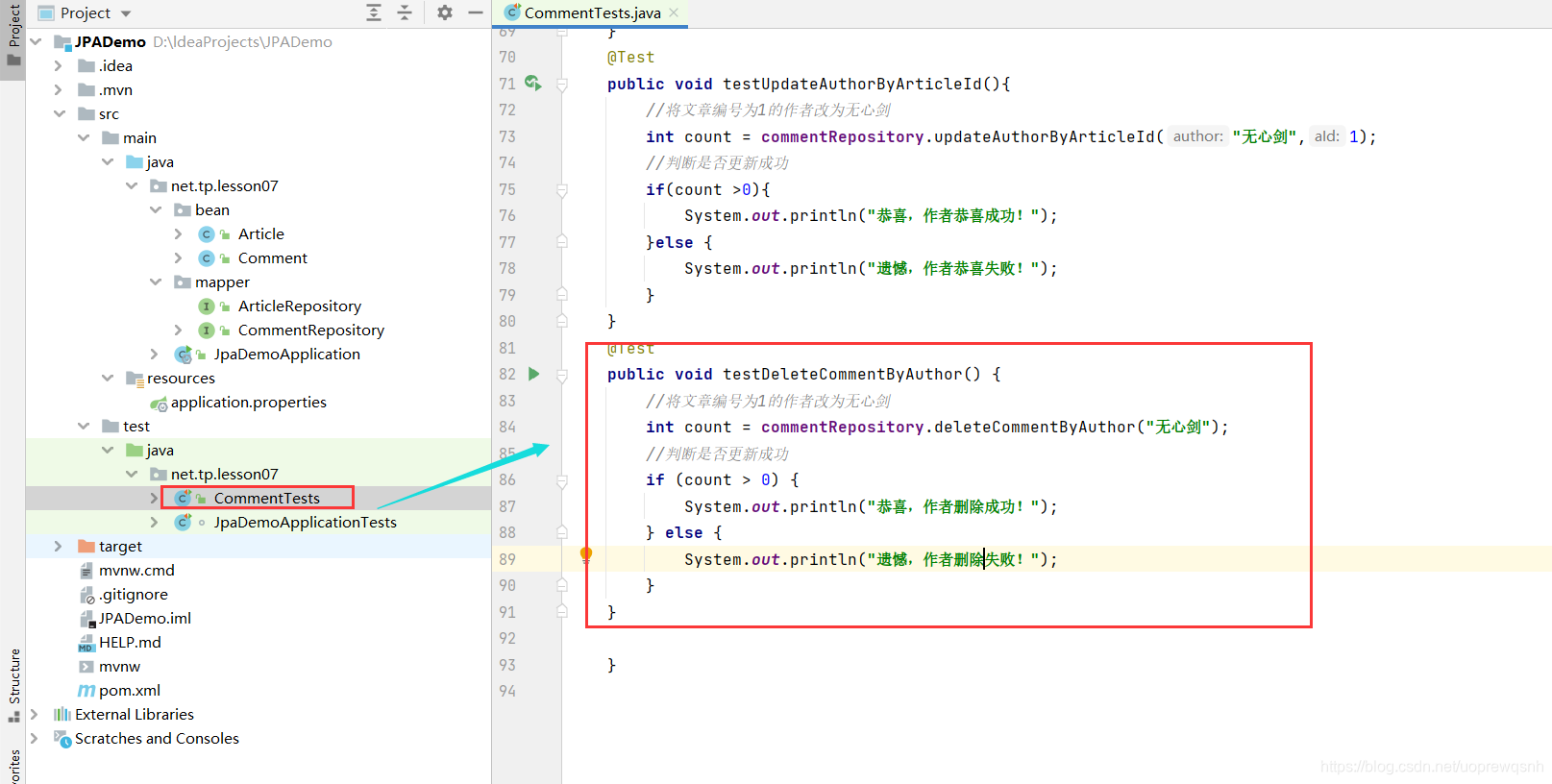Fold the if block at line 75
Image resolution: width=1552 pixels, height=784 pixels.
(562, 190)
